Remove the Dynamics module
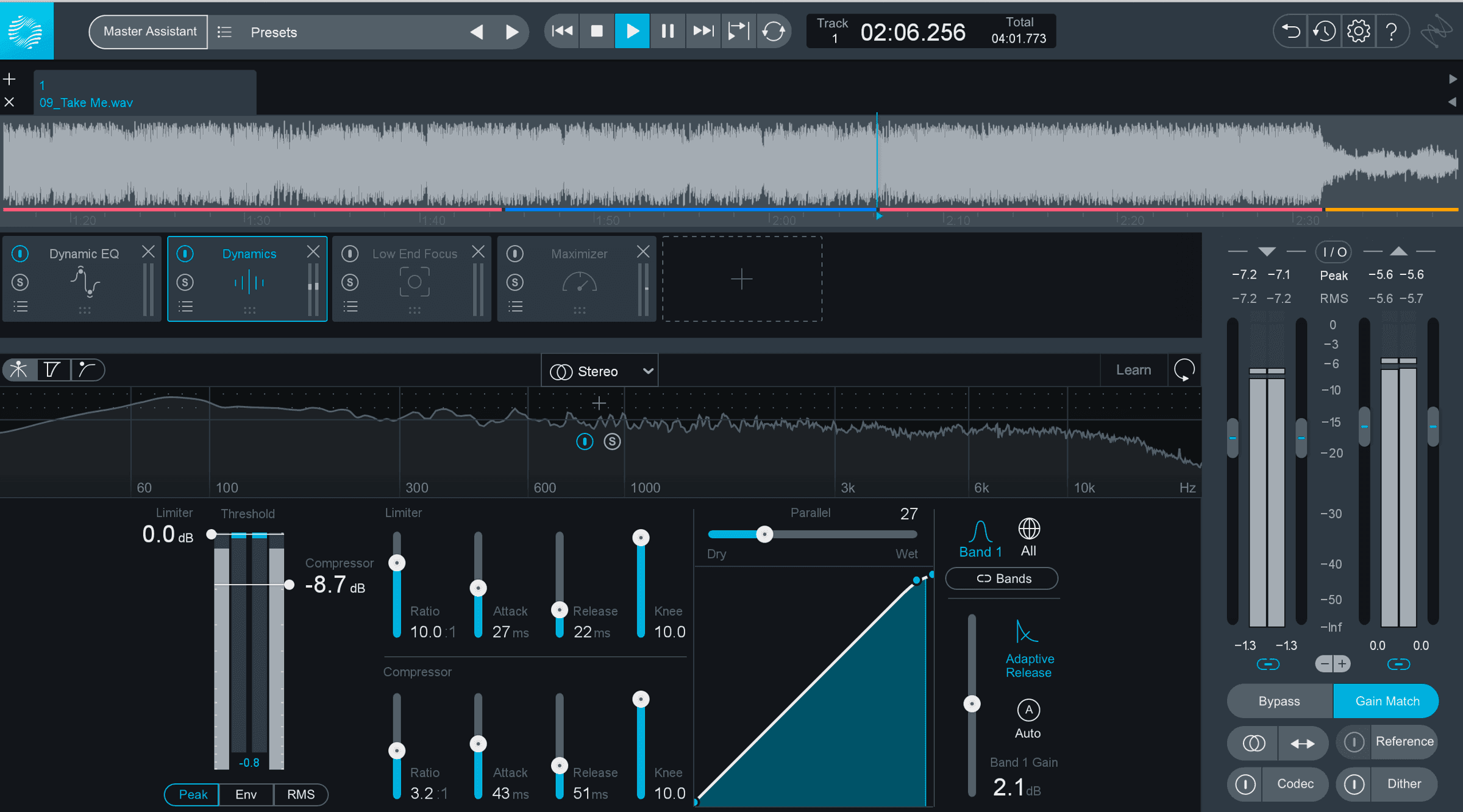This screenshot has height=812, width=1463. [313, 252]
